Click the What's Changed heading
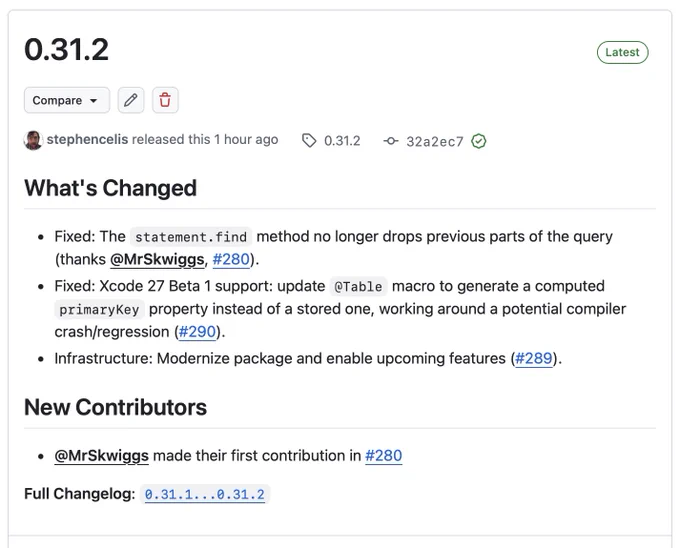Image resolution: width=680 pixels, height=548 pixels. (111, 188)
